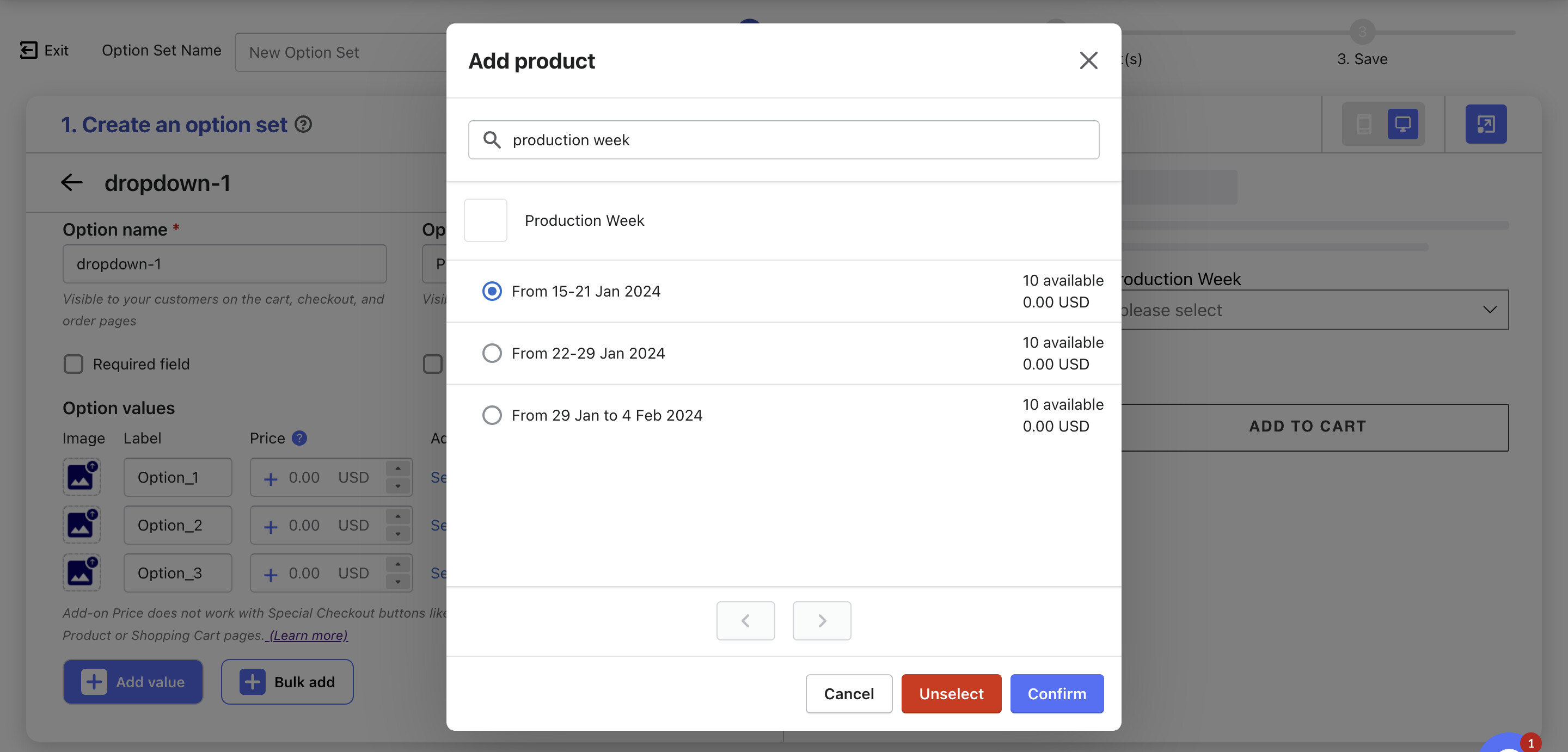Upload image for Option_2
Screen dimensions: 1568x752
point(82,525)
